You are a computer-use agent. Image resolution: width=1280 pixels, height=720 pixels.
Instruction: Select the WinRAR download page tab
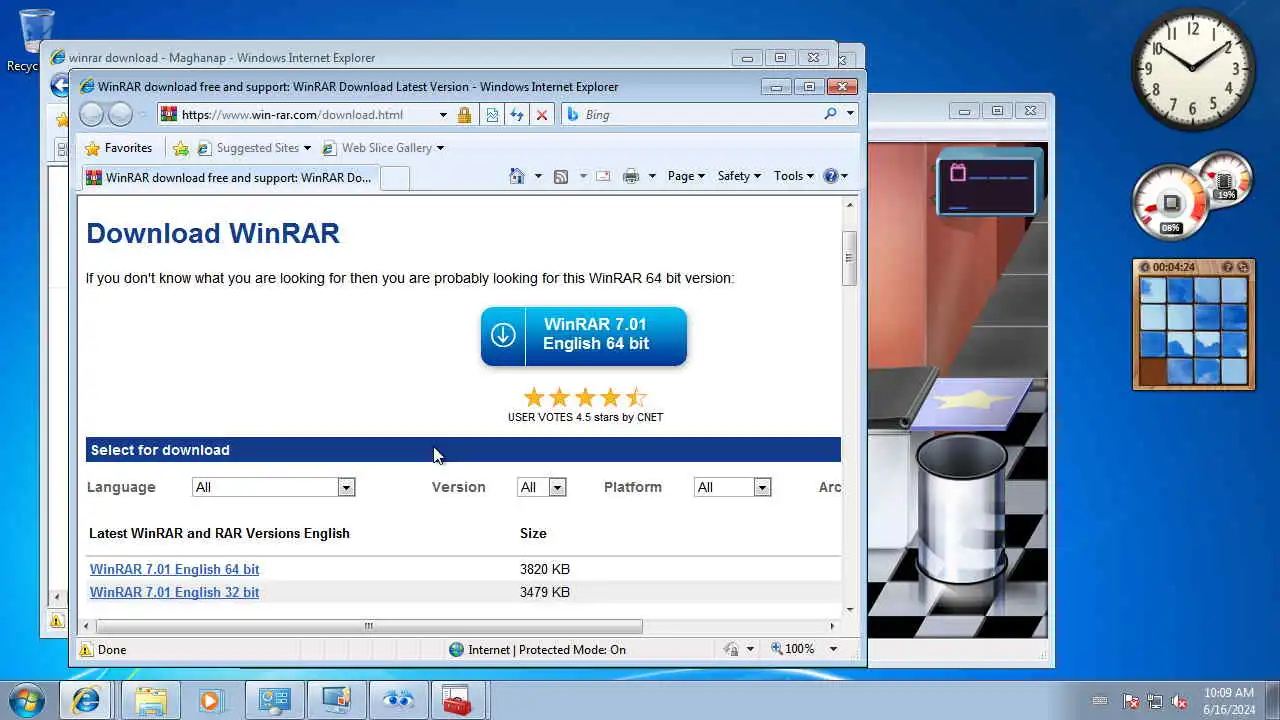[229, 178]
